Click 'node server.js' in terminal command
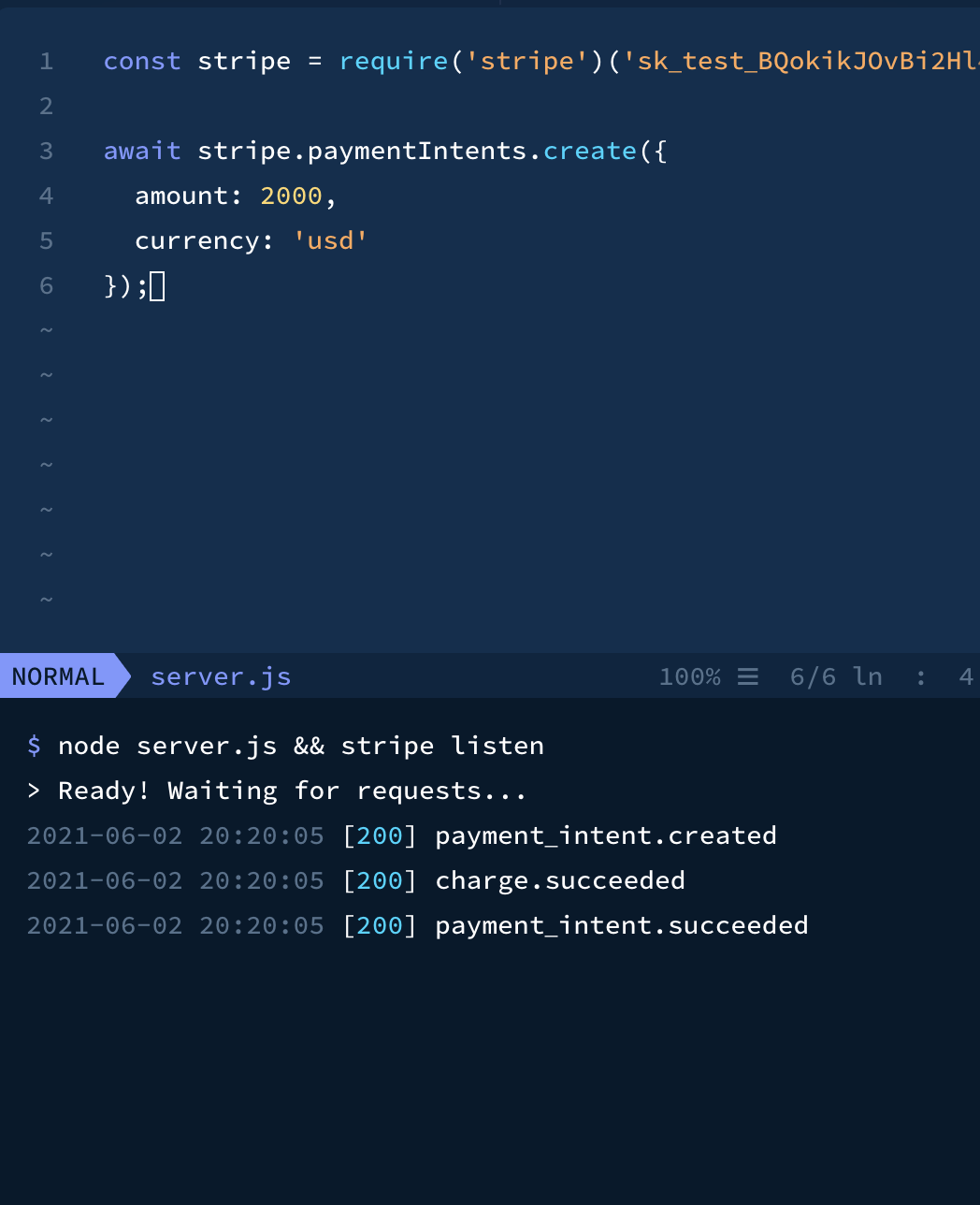Image resolution: width=980 pixels, height=1205 pixels. click(x=167, y=746)
